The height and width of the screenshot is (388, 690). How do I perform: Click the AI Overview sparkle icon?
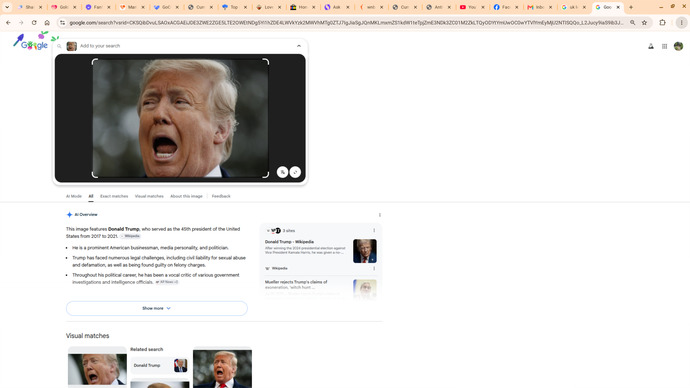[69, 215]
